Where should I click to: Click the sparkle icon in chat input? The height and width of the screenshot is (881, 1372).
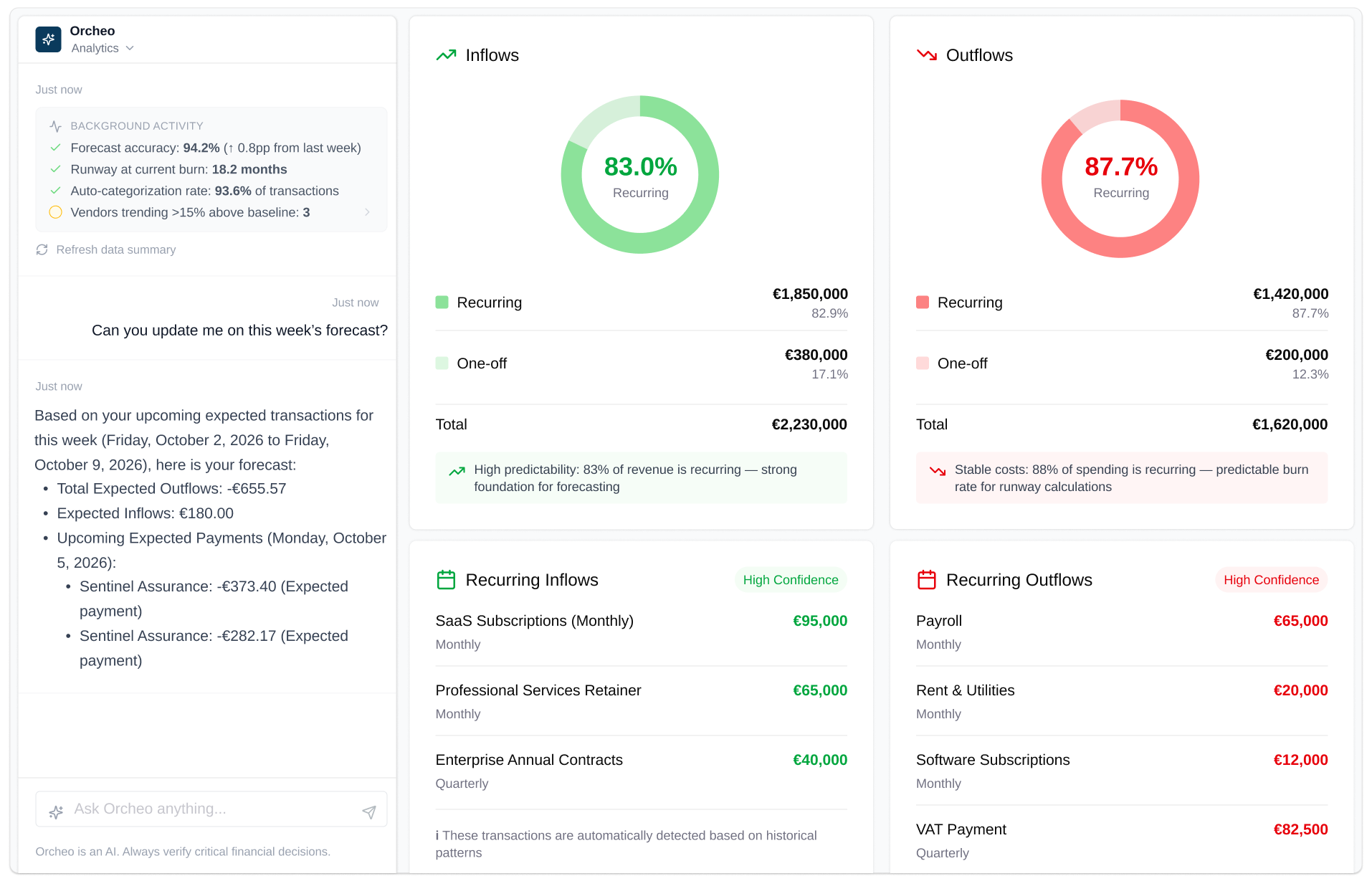point(56,812)
